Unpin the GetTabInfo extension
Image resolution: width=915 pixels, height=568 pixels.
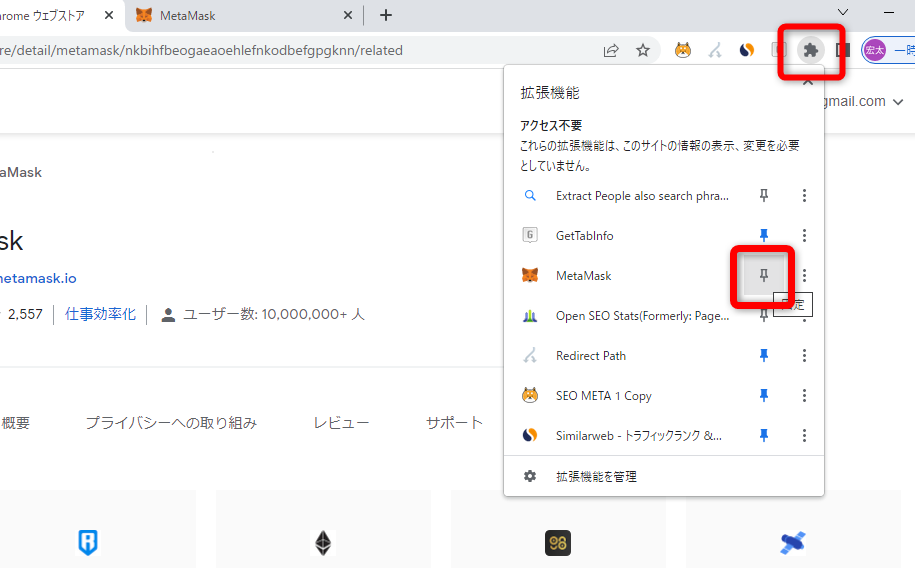[x=763, y=235]
